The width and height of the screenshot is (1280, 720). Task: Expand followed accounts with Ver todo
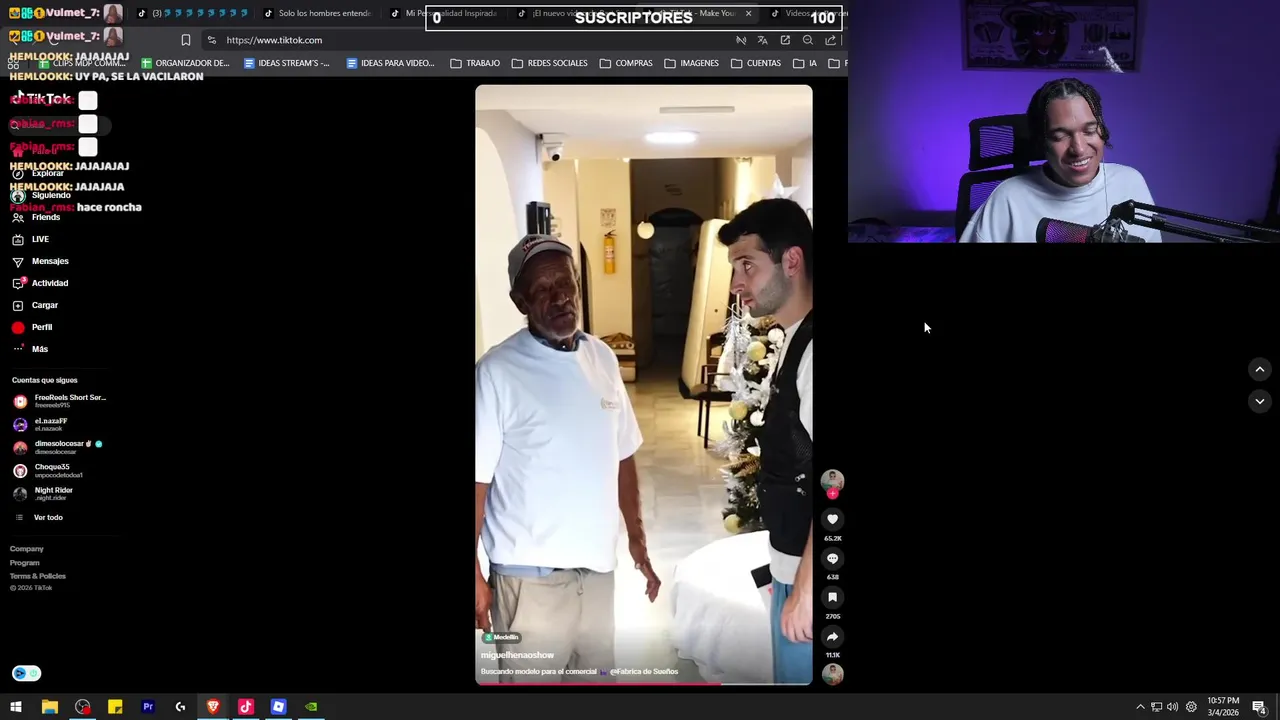tap(40, 517)
